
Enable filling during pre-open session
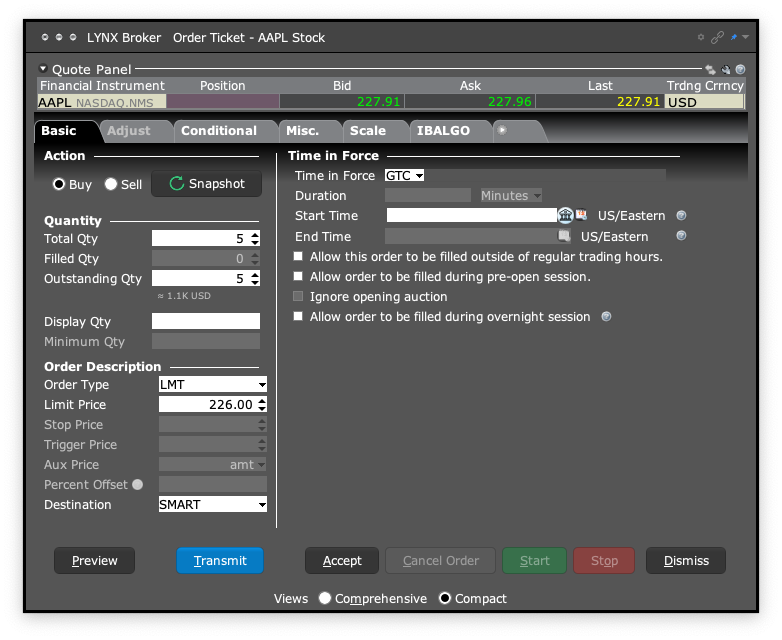(298, 276)
